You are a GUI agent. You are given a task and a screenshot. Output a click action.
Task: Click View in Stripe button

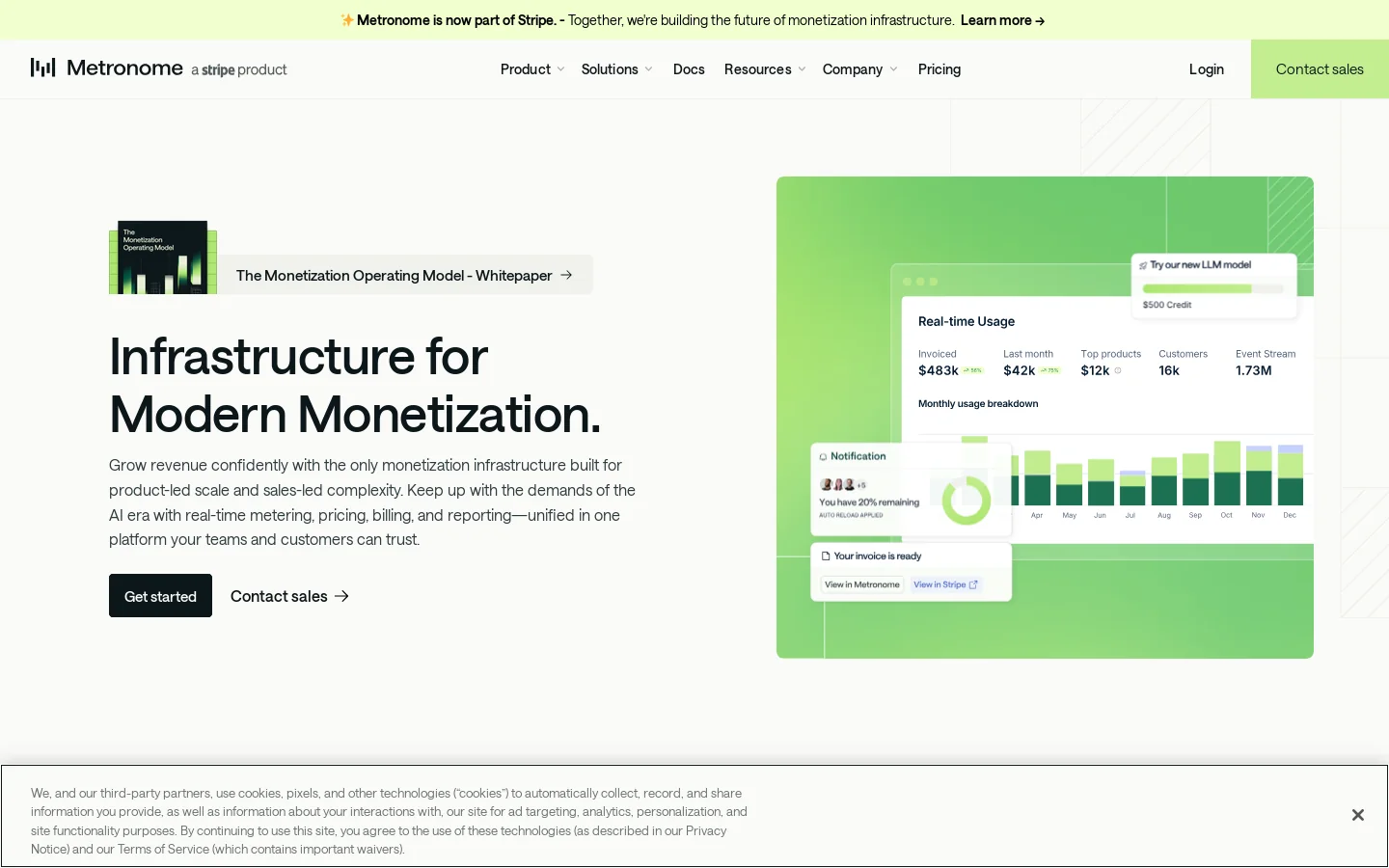[946, 584]
